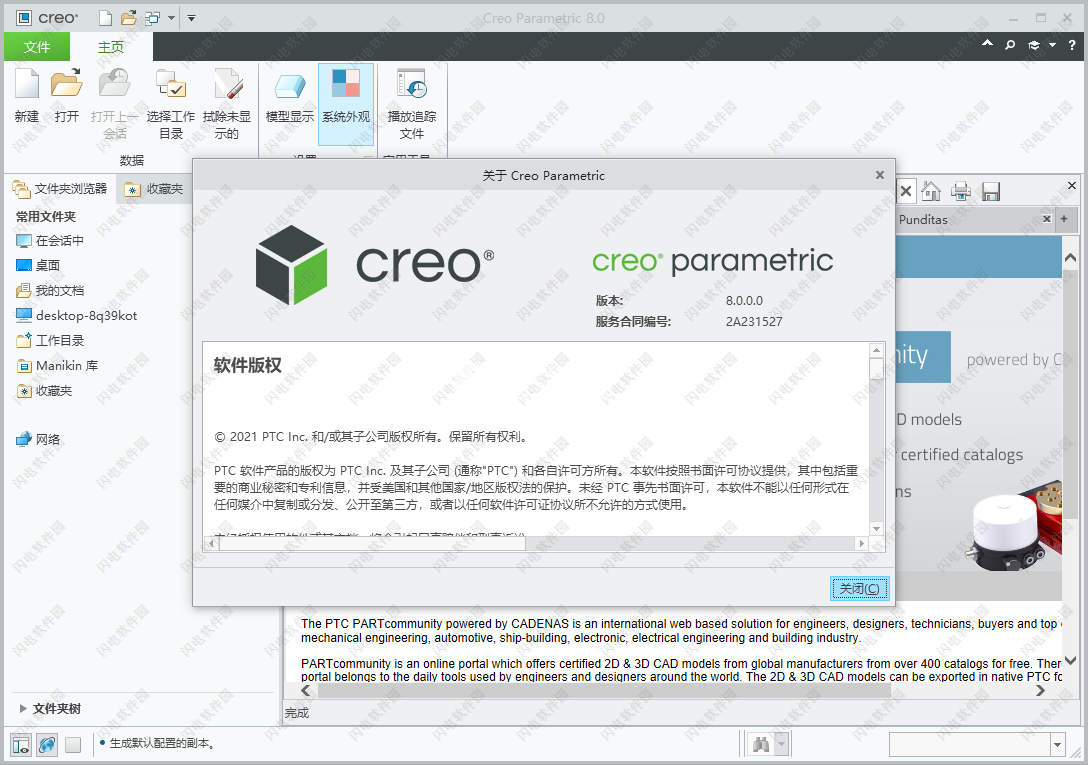Click the left arrow of the copyright horizontal scrollbar
The image size is (1088, 765).
pos(211,543)
